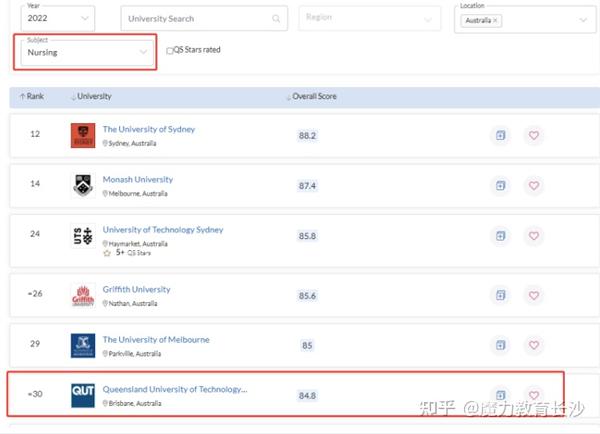Viewport: 600px width, 434px height.
Task: Click the 85.8 overall score
Action: pos(307,236)
